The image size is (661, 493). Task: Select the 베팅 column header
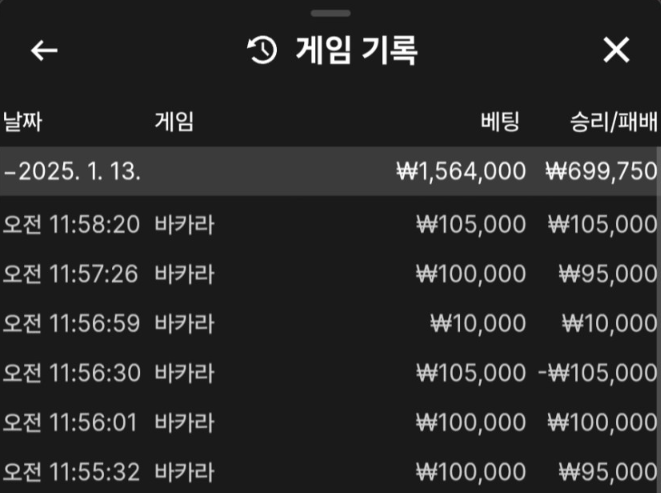pos(500,122)
